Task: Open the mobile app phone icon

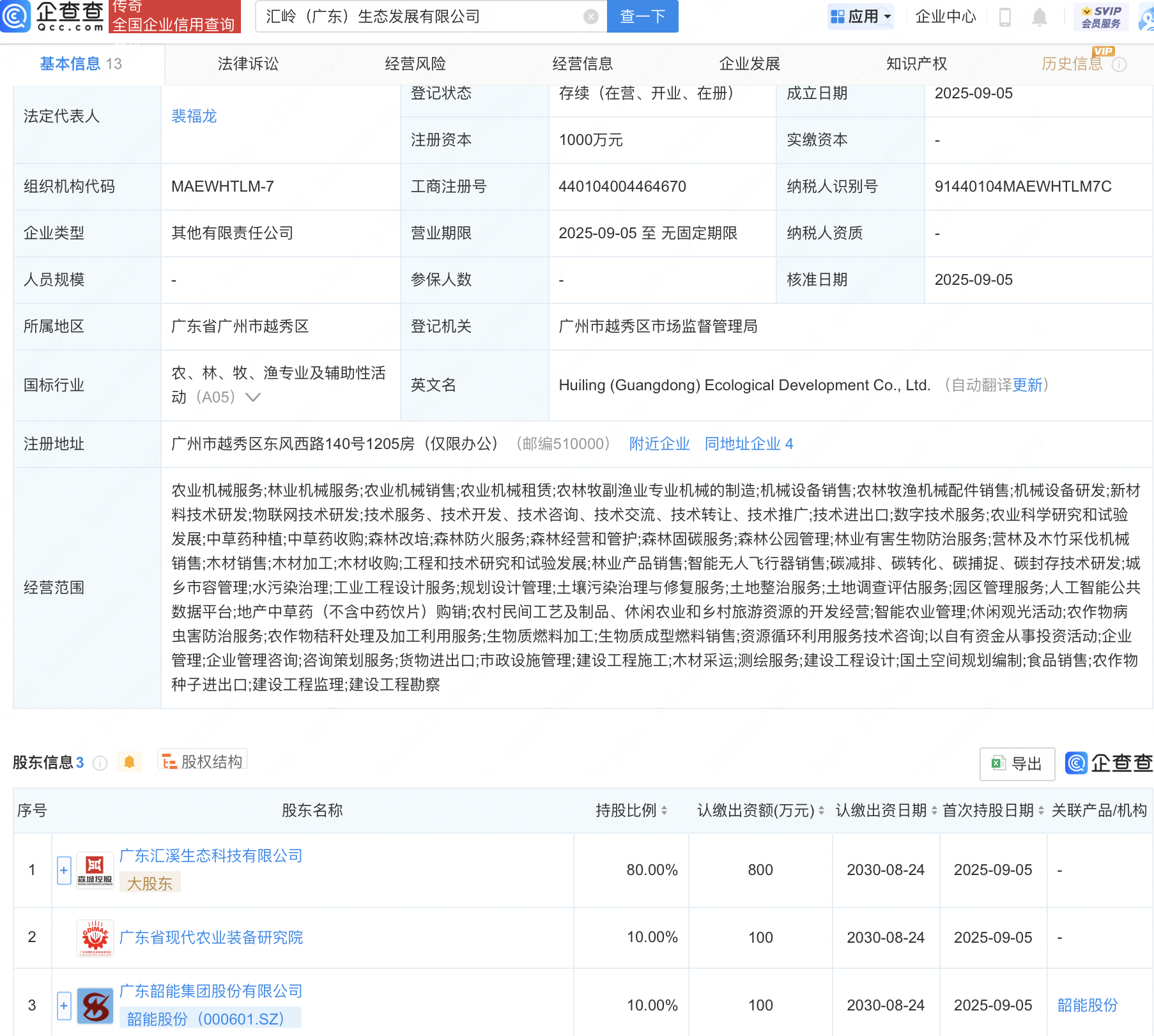Action: tap(1004, 17)
